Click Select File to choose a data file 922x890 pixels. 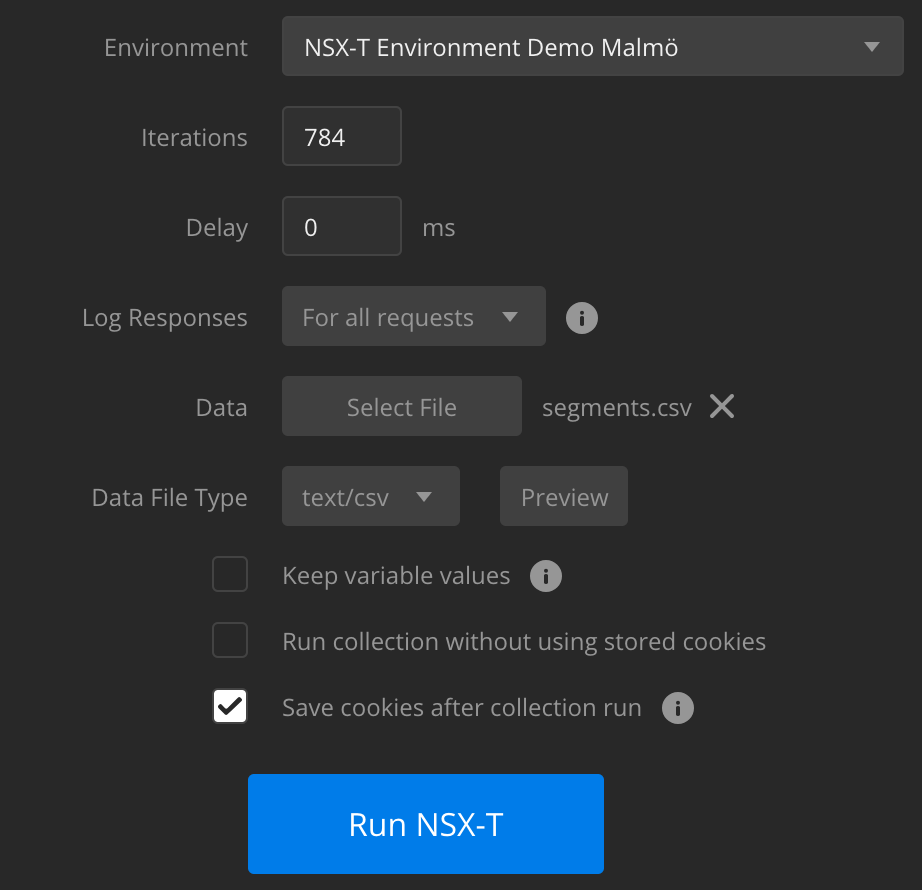pyautogui.click(x=401, y=406)
